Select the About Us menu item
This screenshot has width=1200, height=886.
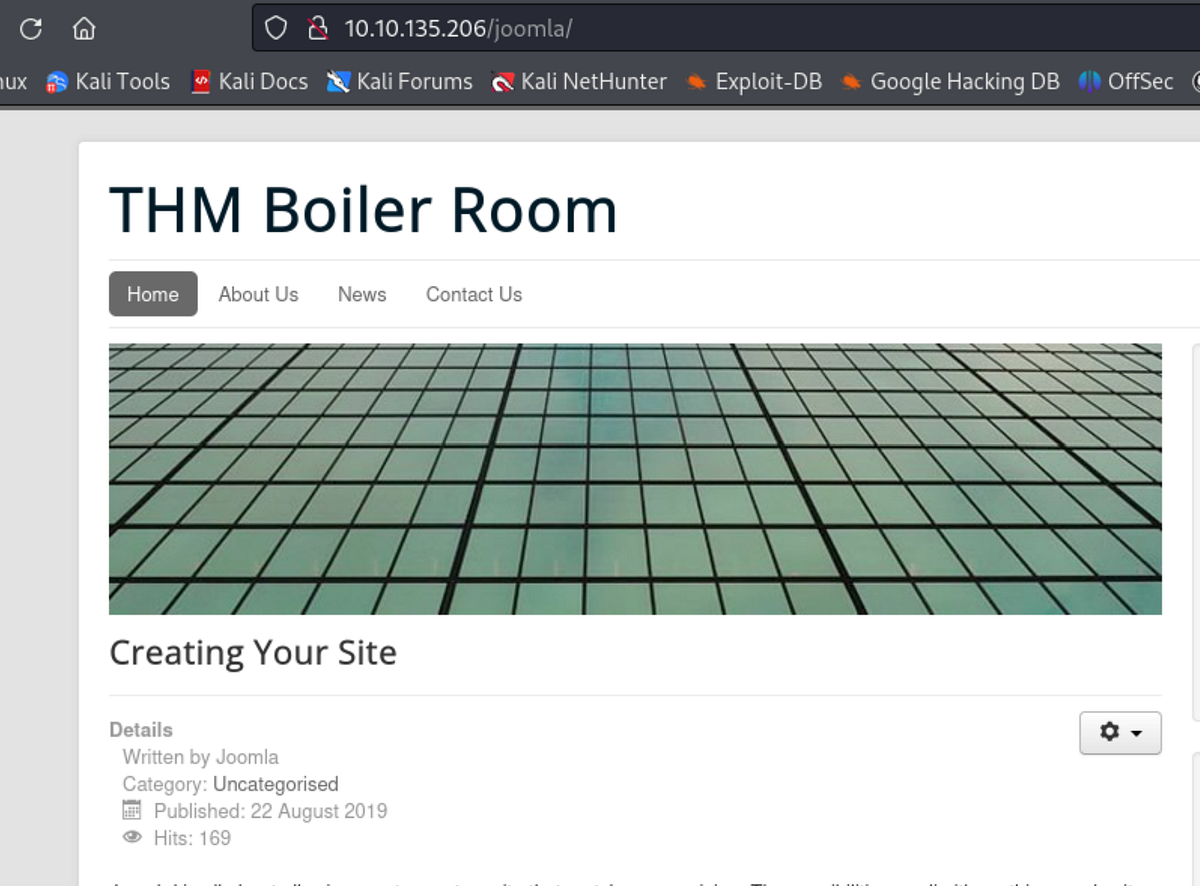tap(258, 294)
